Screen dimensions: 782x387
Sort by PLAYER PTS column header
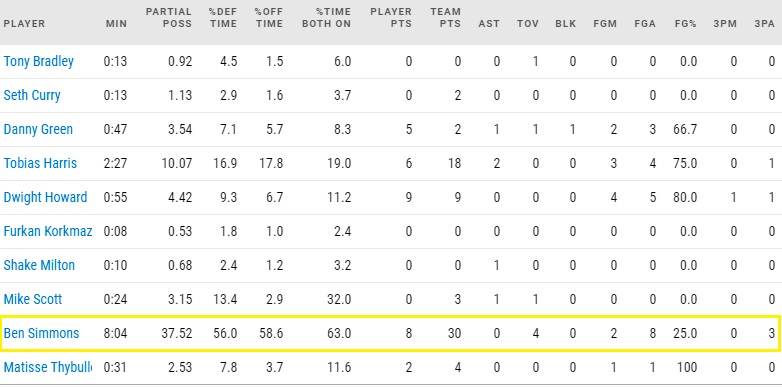click(x=391, y=17)
